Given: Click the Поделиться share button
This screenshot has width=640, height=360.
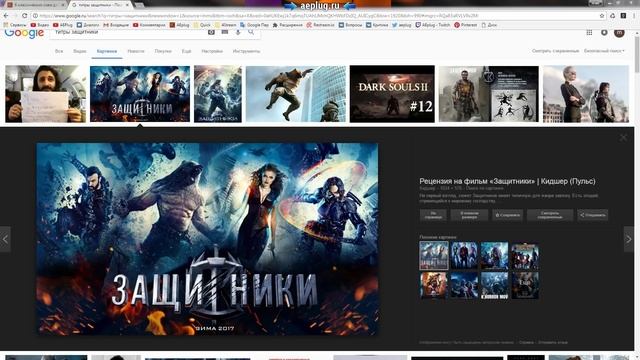Looking at the screenshot, I should tap(593, 215).
